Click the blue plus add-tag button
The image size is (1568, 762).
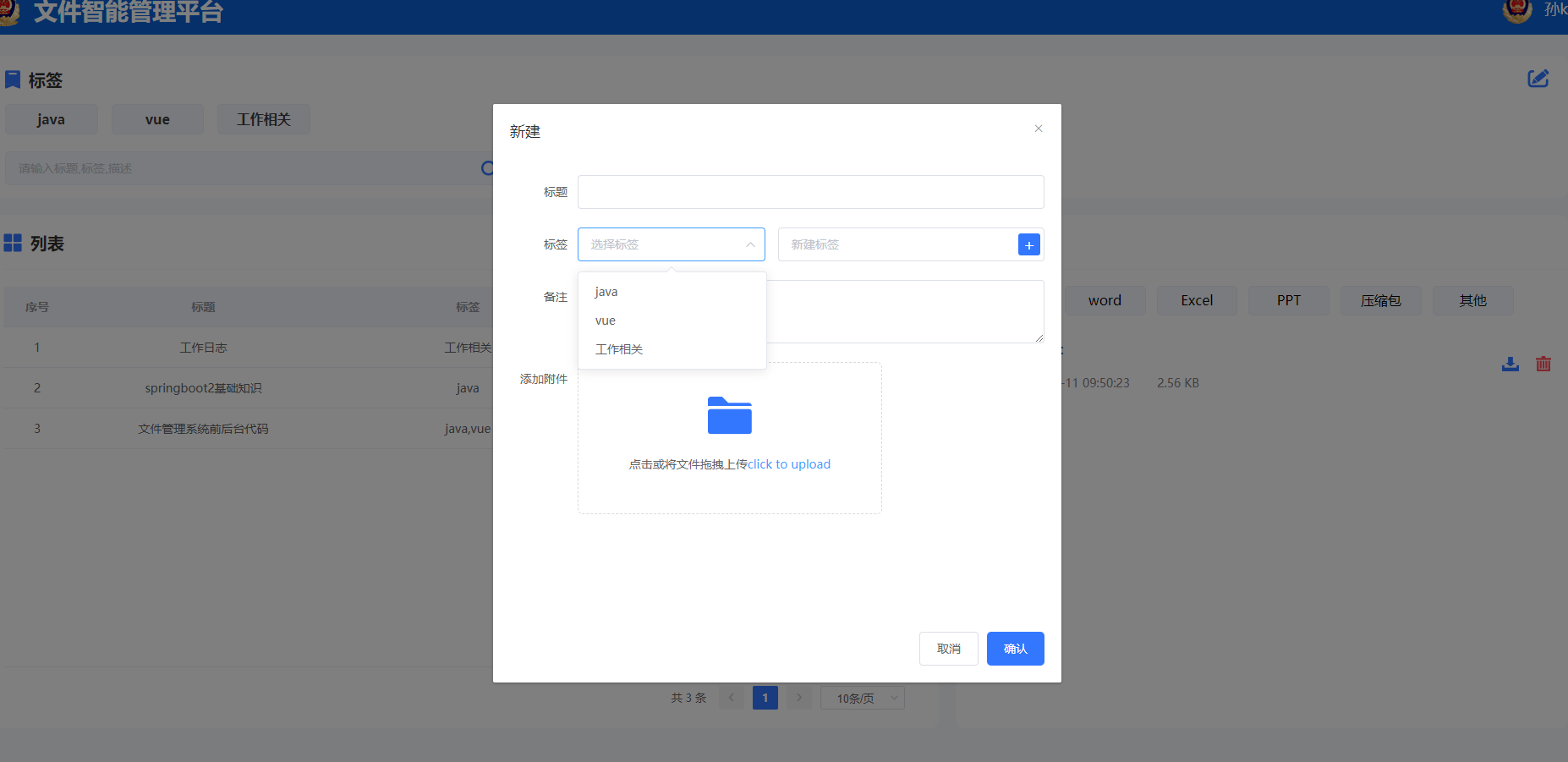click(x=1028, y=244)
